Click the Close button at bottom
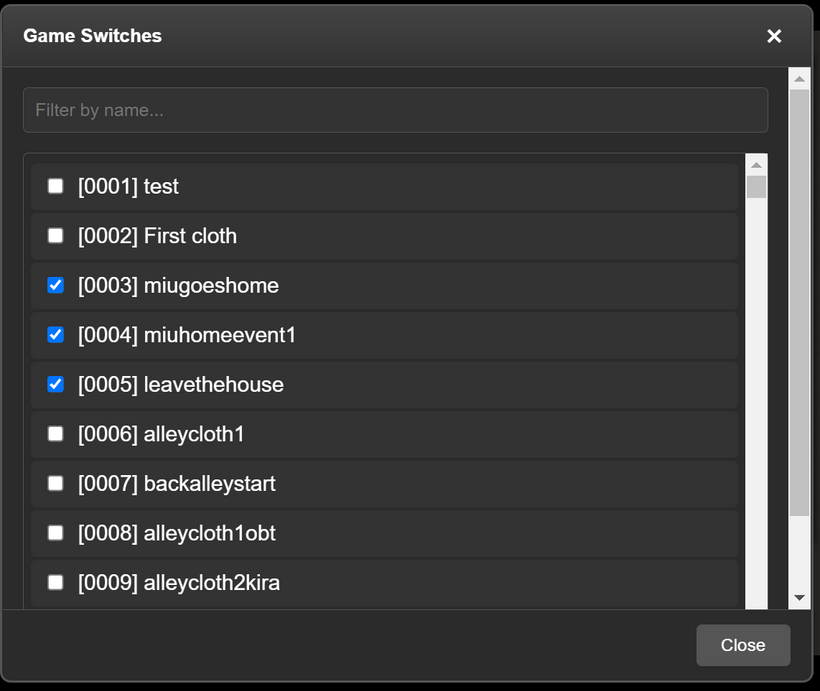This screenshot has height=691, width=820. 742,645
